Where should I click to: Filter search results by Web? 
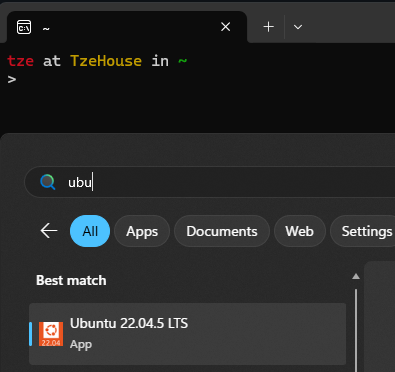(299, 231)
